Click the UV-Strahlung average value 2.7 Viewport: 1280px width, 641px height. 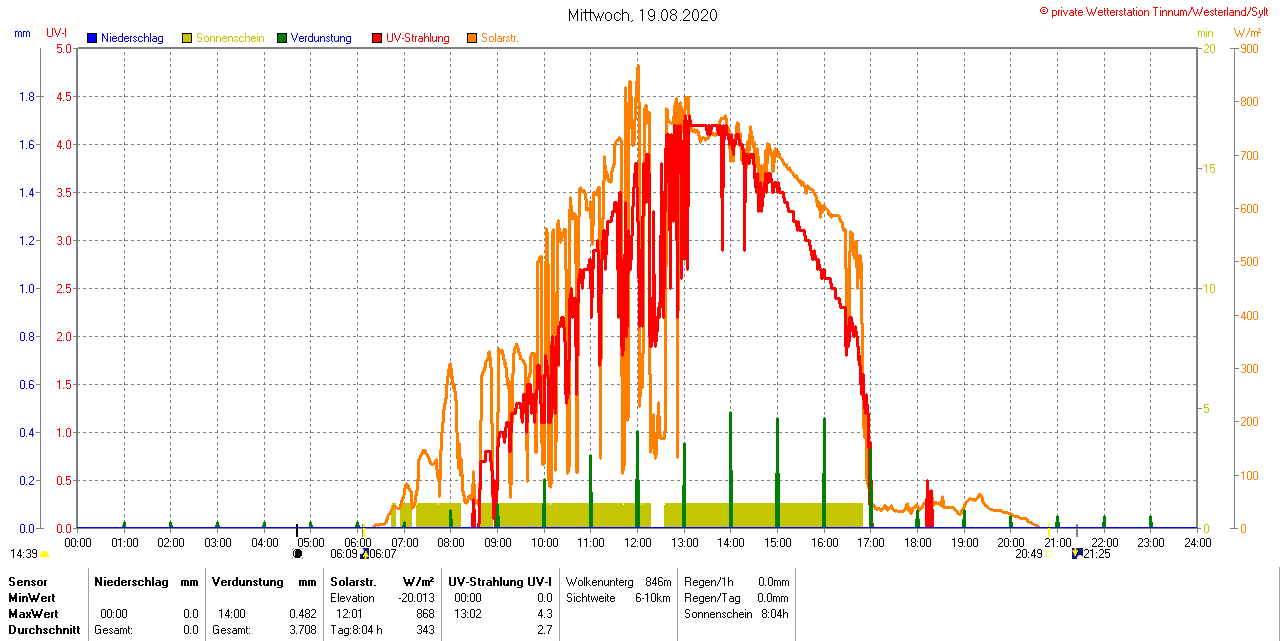point(544,630)
